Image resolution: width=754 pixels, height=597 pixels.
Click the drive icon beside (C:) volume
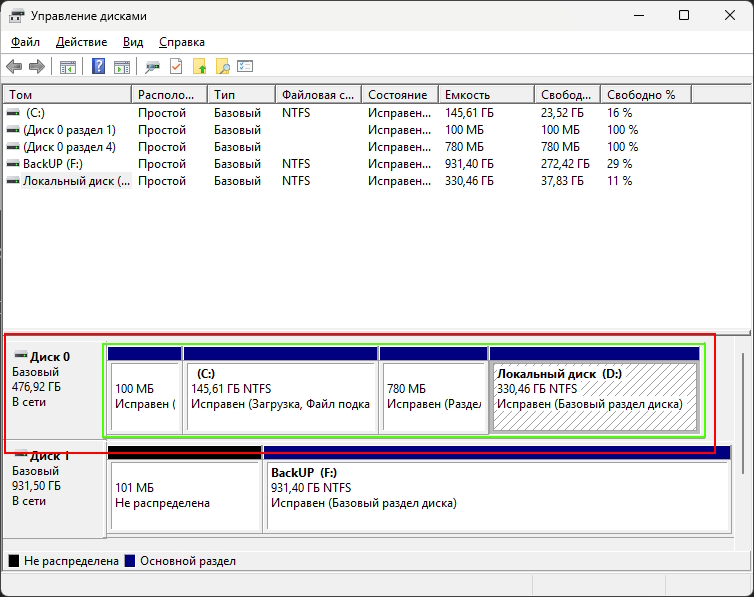13,113
